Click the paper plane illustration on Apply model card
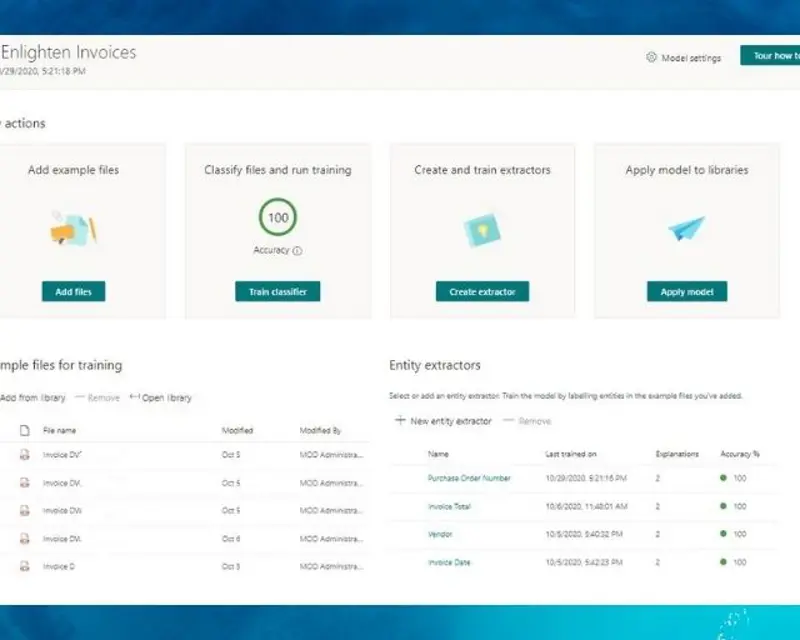The height and width of the screenshot is (640, 800). tap(686, 226)
